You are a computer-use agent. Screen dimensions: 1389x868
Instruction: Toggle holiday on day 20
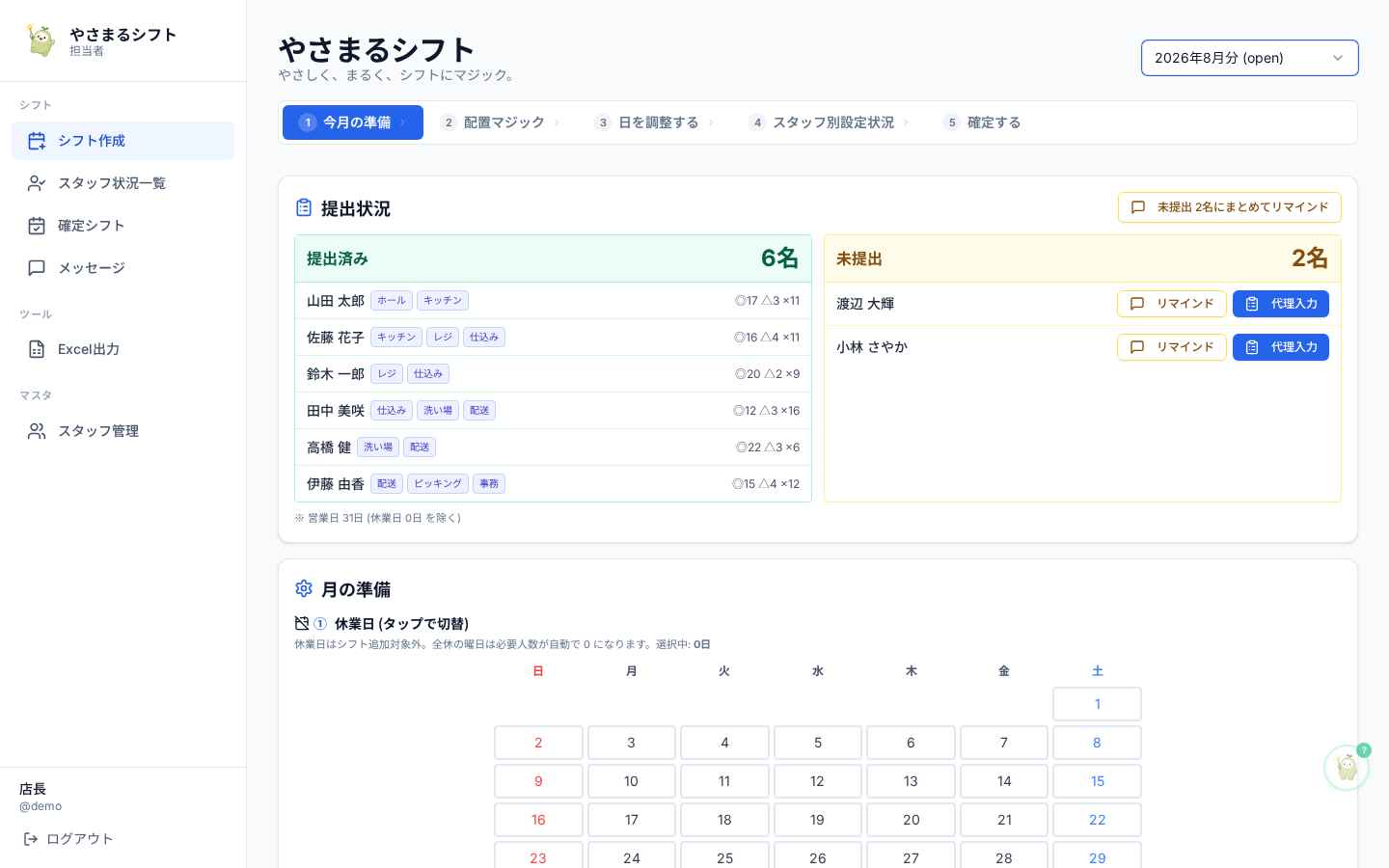pos(911,820)
